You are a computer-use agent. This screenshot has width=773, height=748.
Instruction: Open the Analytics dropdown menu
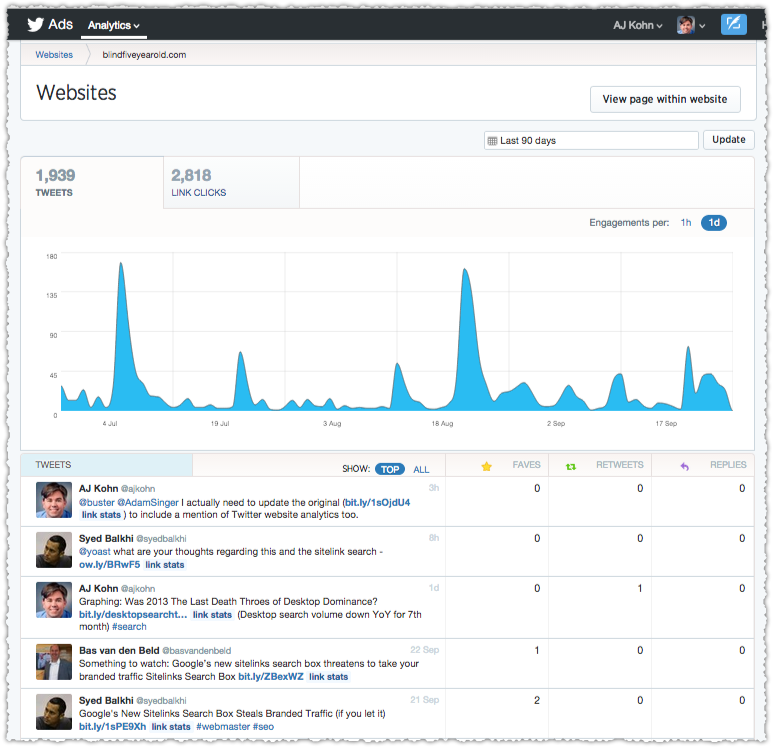113,25
